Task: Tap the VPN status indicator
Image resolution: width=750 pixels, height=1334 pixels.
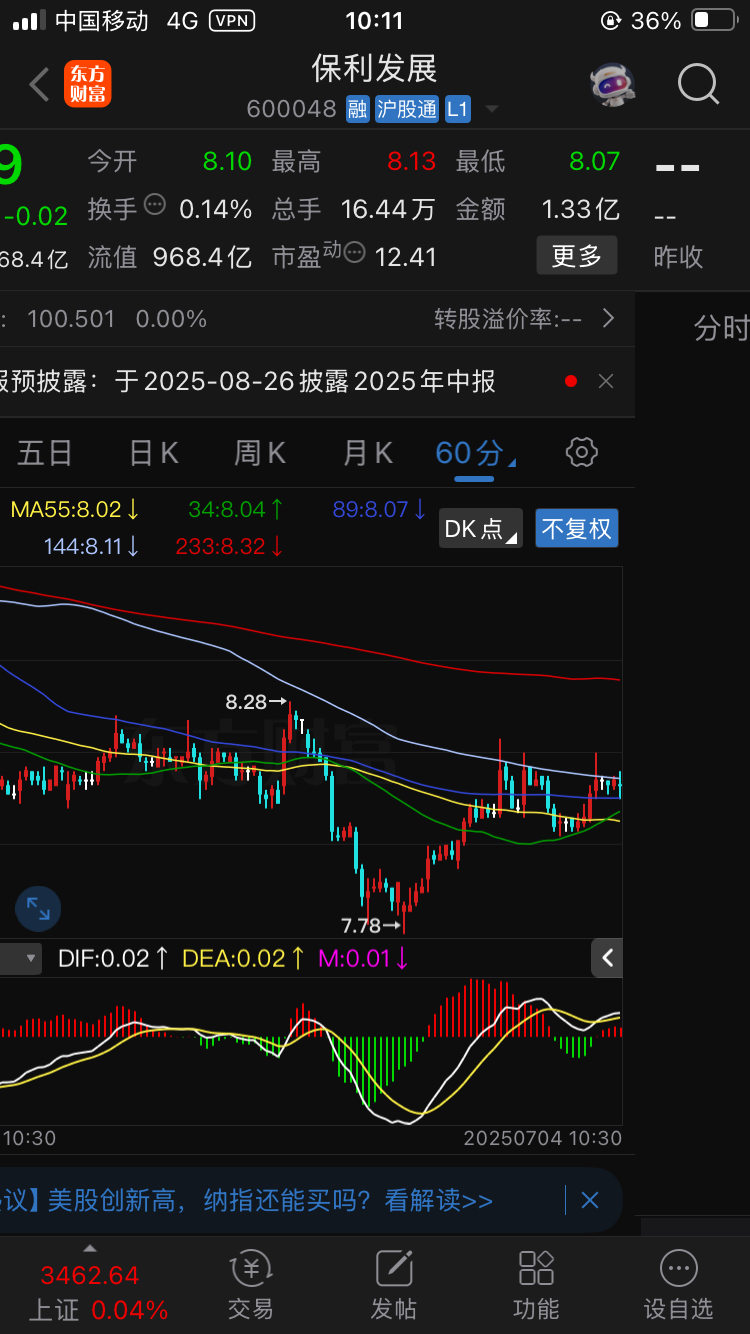Action: point(232,21)
